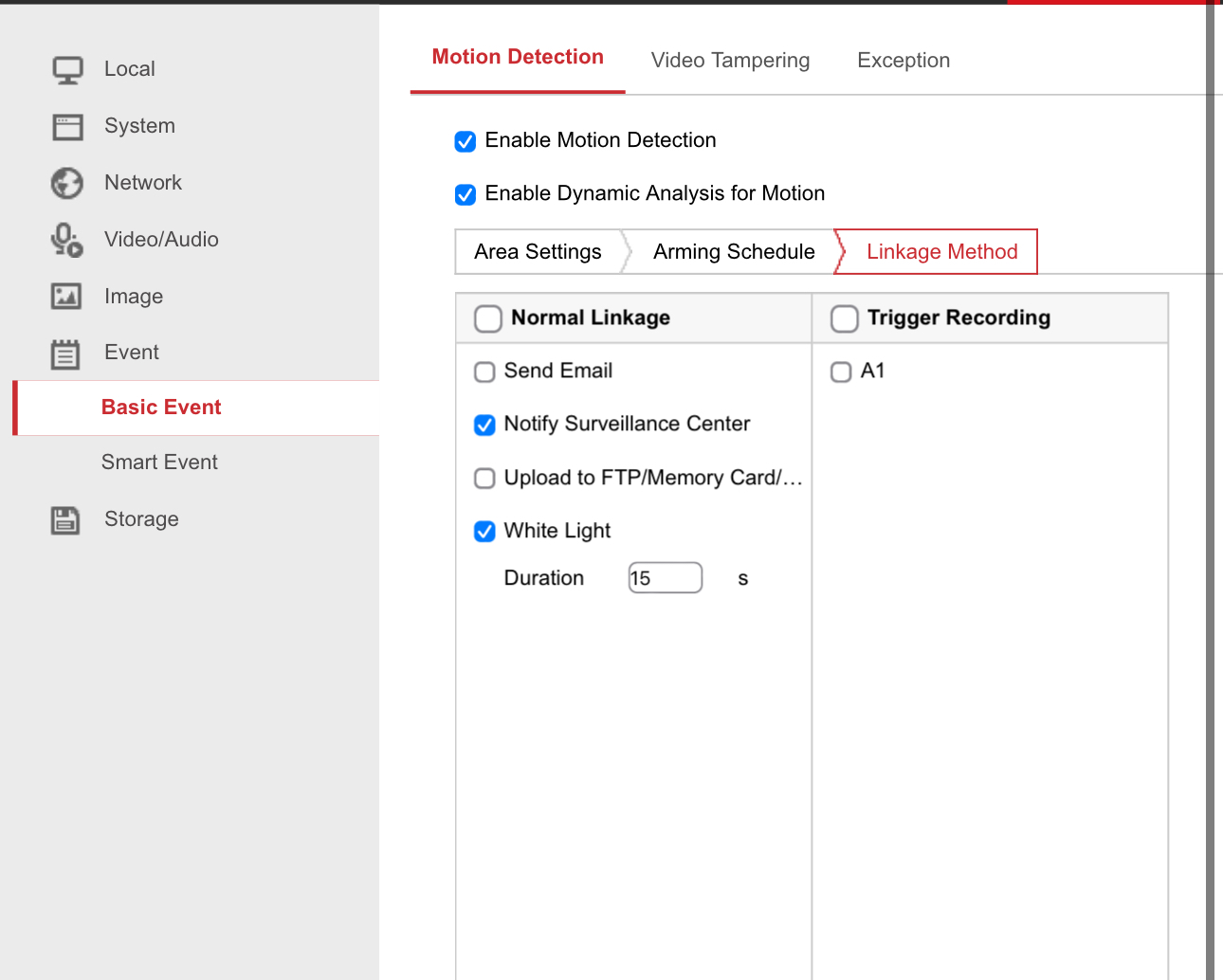Click the Local monitor icon
1223x980 pixels.
coord(67,70)
